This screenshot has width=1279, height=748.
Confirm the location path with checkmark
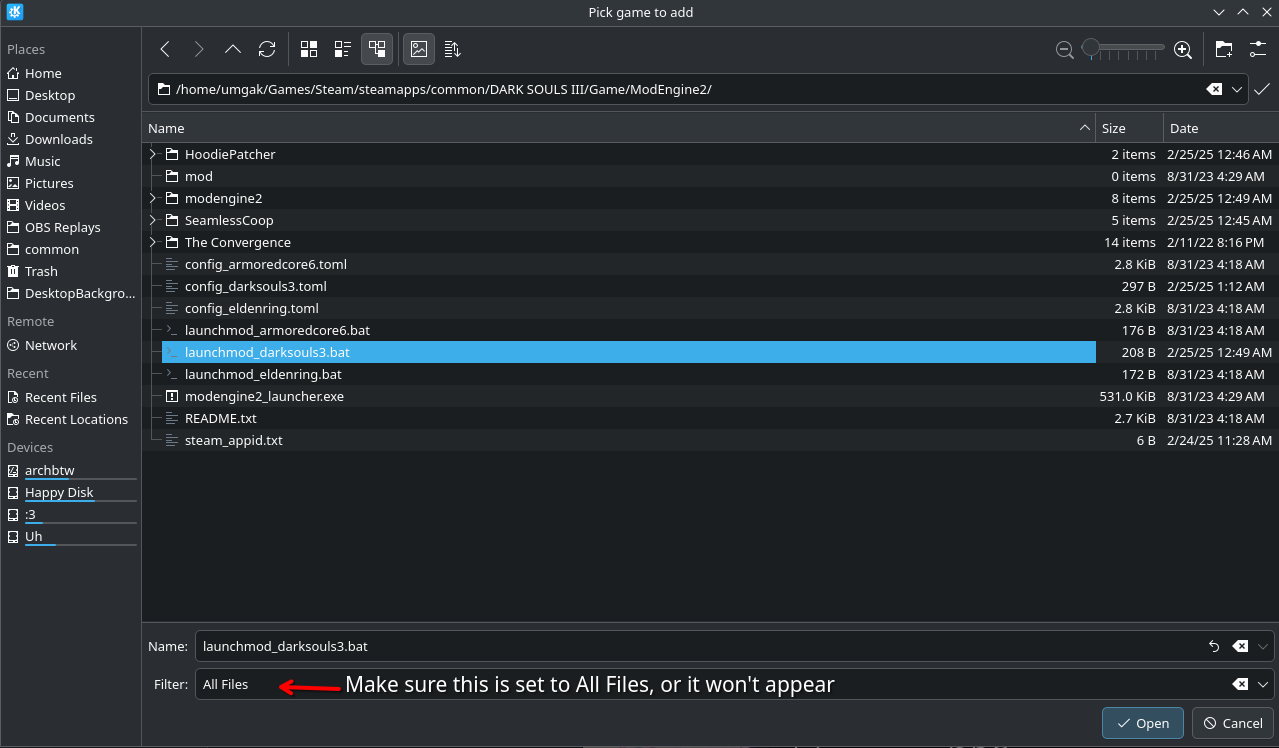[x=1263, y=89]
